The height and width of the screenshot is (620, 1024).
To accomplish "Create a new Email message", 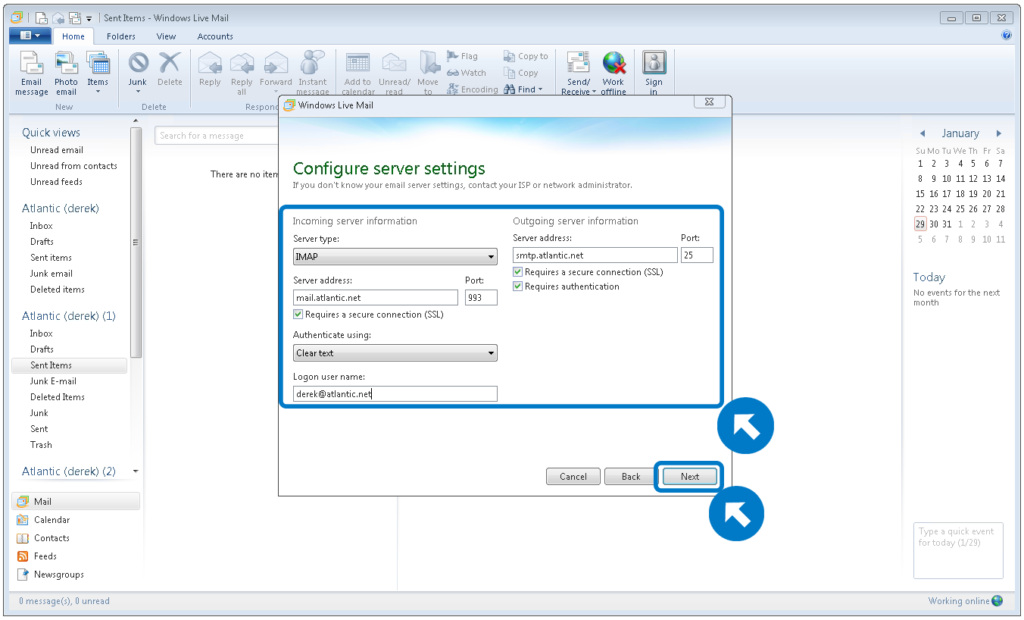I will (x=31, y=70).
